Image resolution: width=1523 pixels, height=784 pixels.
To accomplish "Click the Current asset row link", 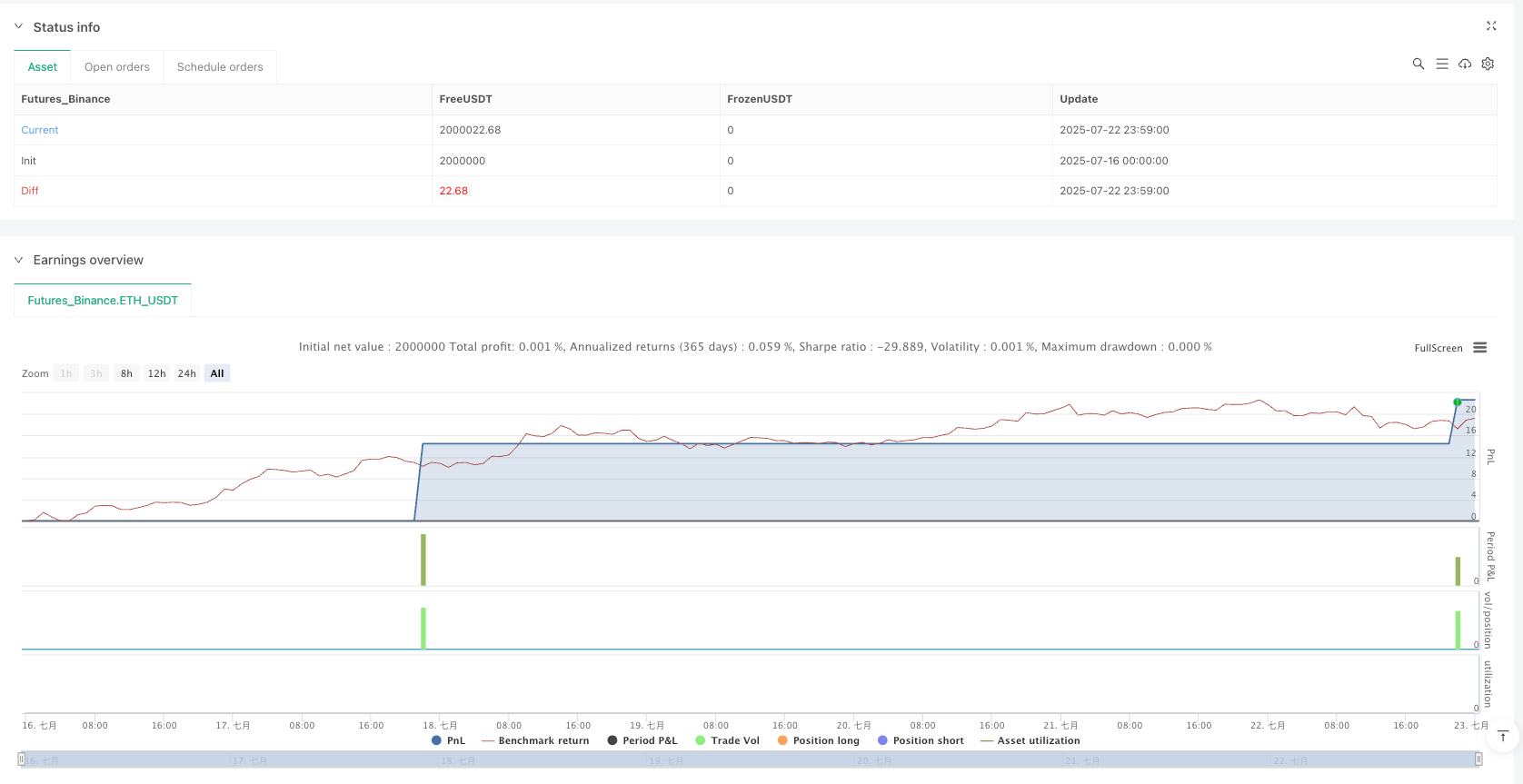I will [40, 130].
